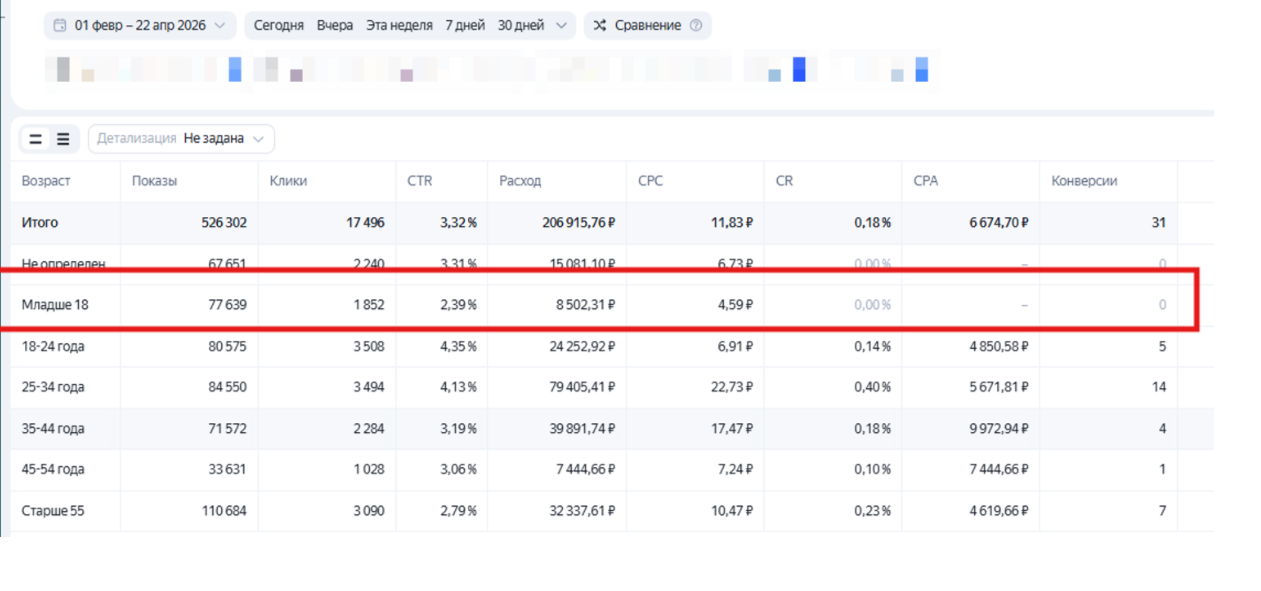Click the calendar icon in date selector
1261x591 pixels.
coord(61,25)
